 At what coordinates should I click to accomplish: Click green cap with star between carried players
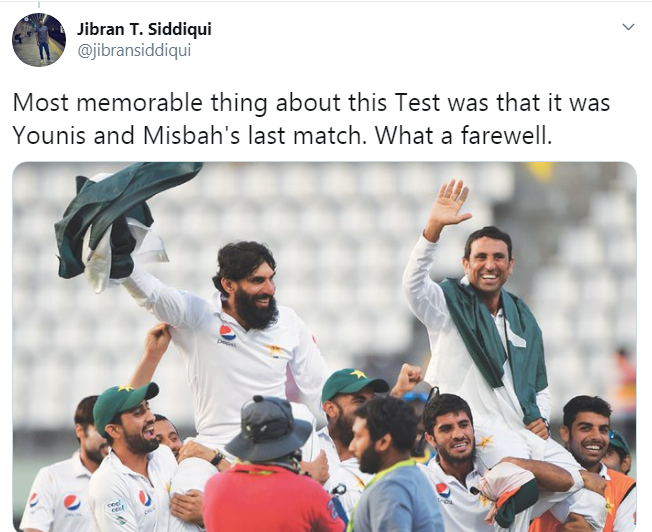coord(353,383)
